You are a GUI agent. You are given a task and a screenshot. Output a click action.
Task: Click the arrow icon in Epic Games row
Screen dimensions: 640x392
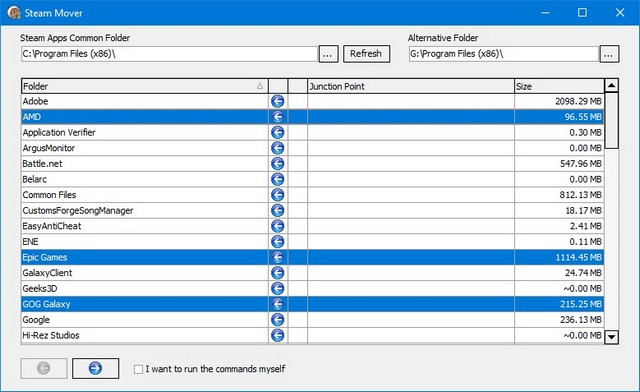tap(278, 257)
